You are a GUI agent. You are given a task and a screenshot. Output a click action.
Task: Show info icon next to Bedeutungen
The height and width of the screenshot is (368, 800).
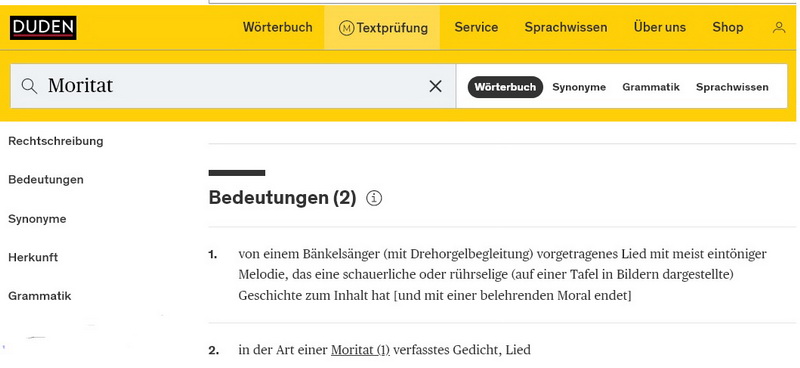[x=374, y=198]
